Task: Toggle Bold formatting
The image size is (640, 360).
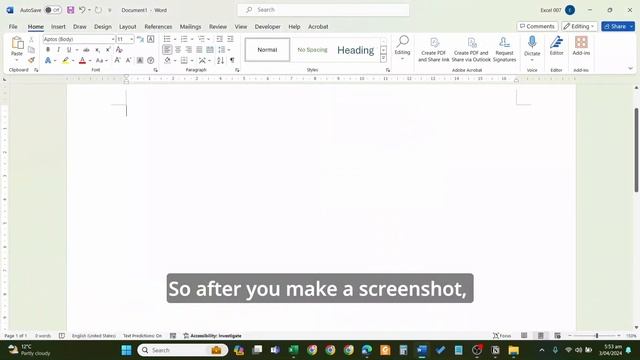Action: pos(48,50)
